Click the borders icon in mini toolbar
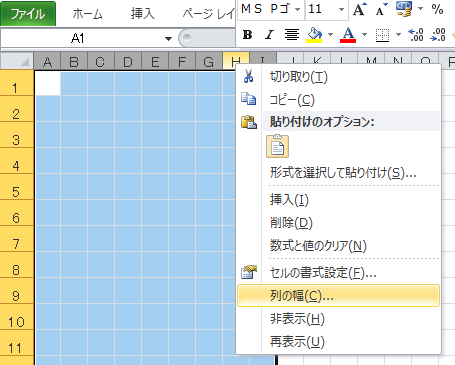This screenshot has width=455, height=365. [x=382, y=35]
